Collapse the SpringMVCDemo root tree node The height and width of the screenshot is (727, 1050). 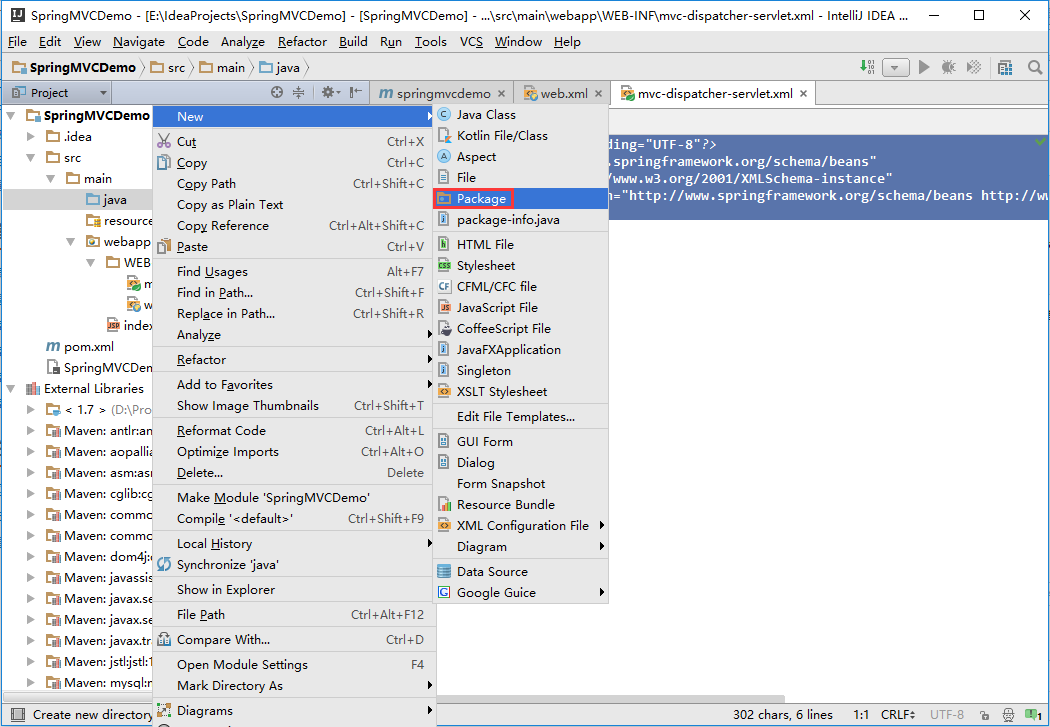pos(11,116)
